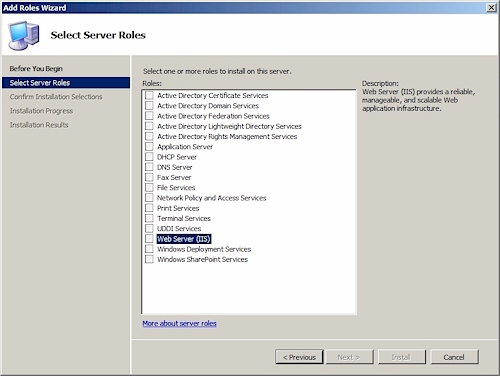This screenshot has width=500, height=376.
Task: Select Active Directory Certificate Services checkbox
Action: tap(149, 95)
